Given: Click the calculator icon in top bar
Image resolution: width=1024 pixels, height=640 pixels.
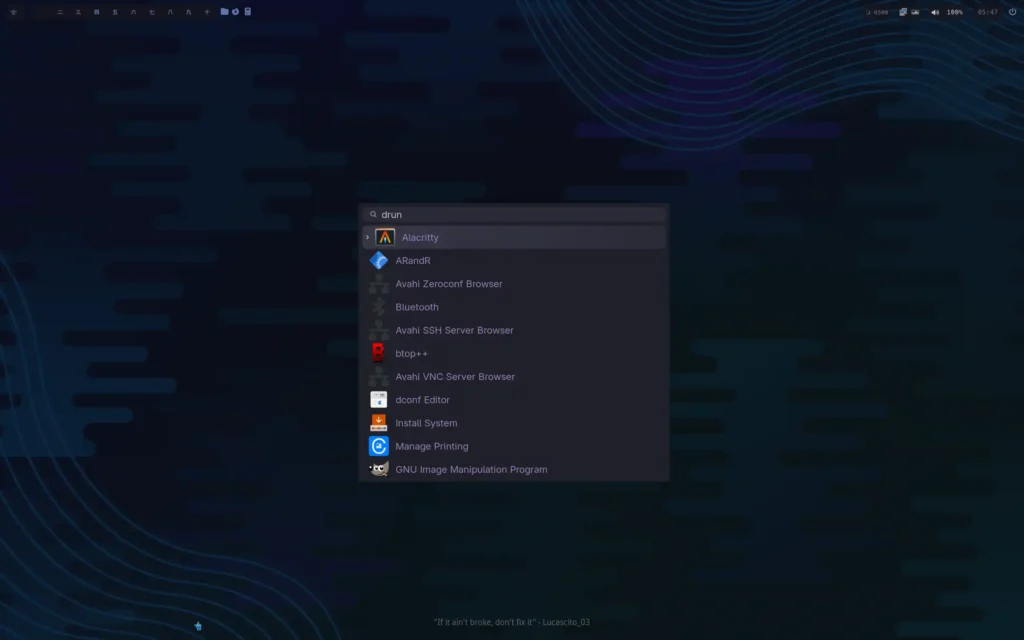Looking at the screenshot, I should [x=248, y=12].
